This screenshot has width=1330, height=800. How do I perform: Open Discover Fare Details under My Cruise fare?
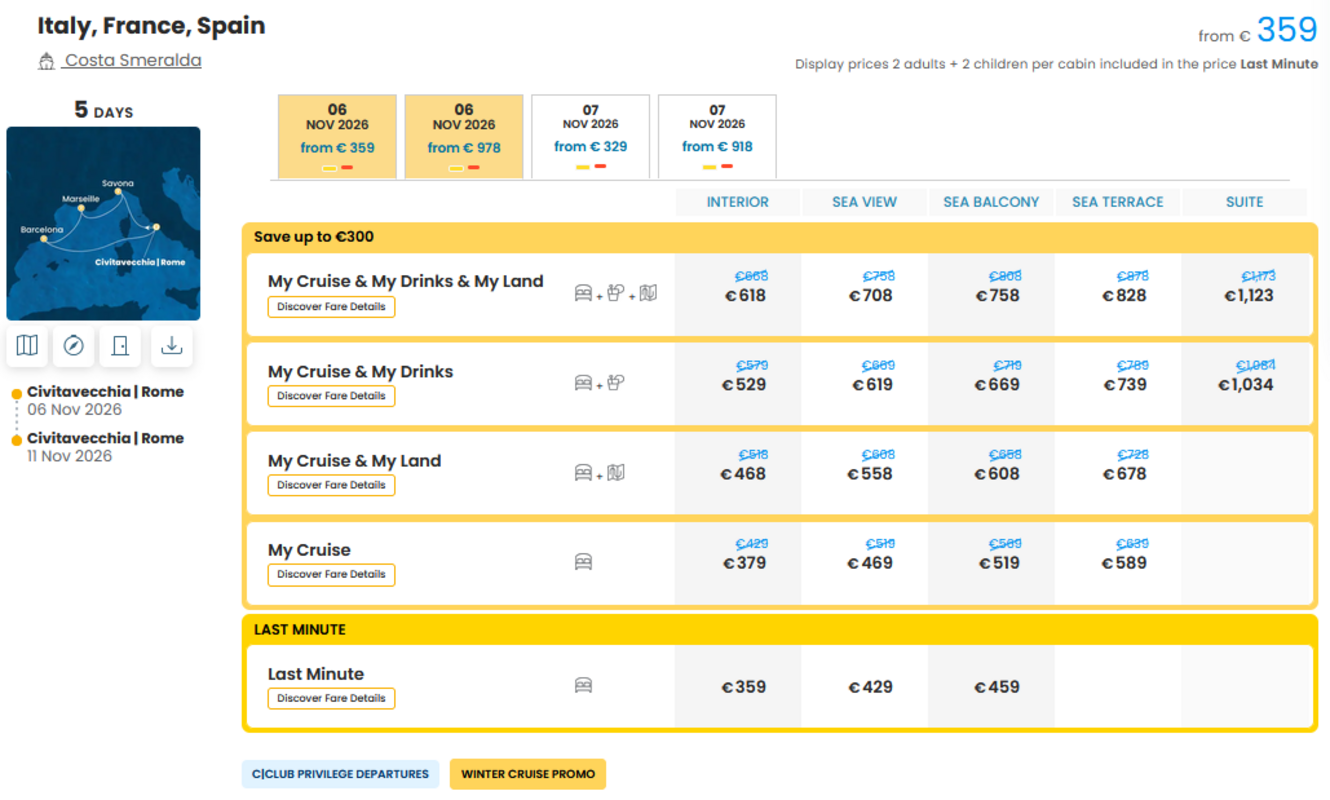click(331, 575)
